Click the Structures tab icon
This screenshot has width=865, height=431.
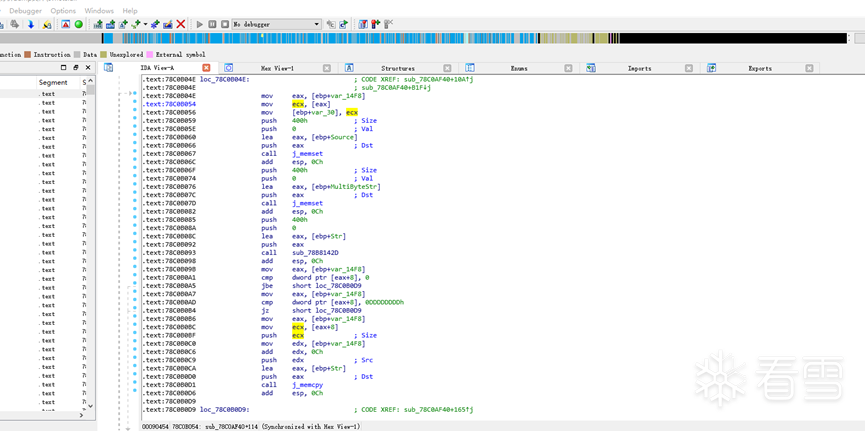pos(349,68)
